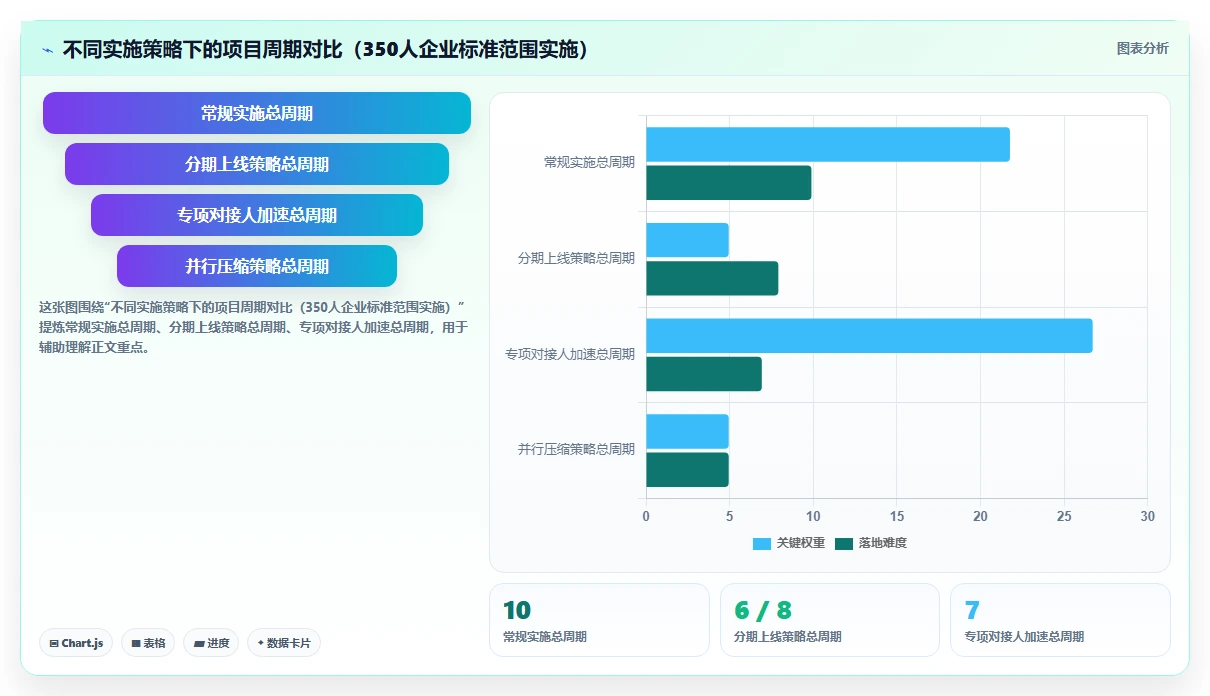Click the 分期上线策略总周期 y-axis label
The width and height of the screenshot is (1210, 696).
click(576, 258)
